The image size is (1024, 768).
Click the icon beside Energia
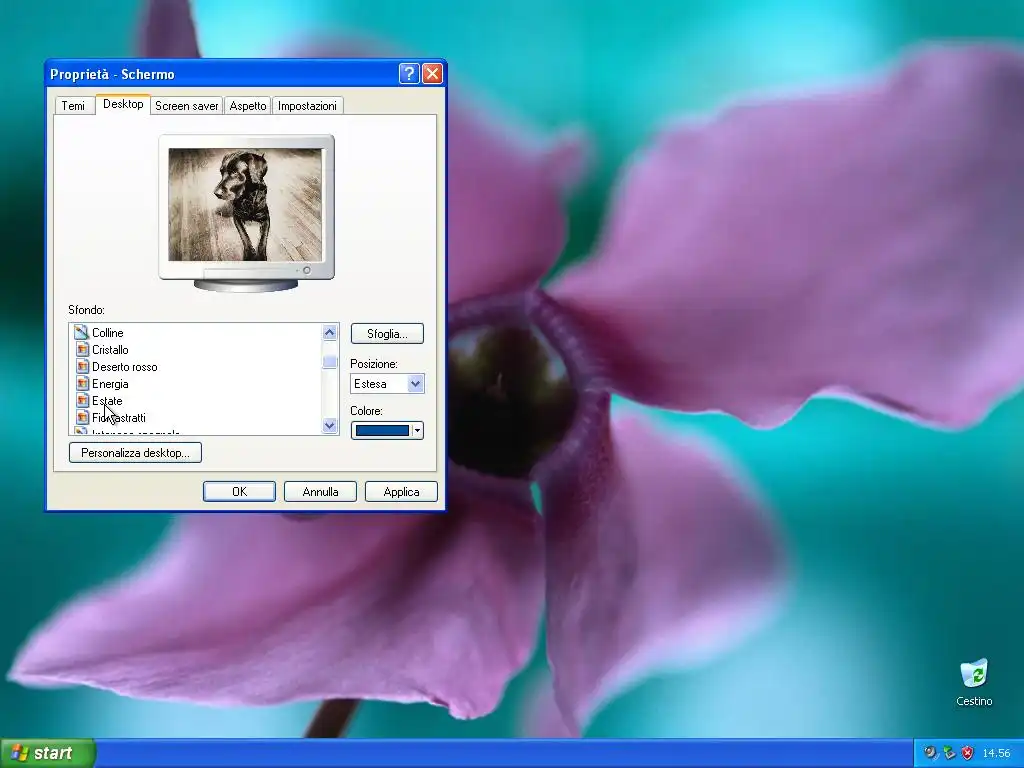[82, 383]
